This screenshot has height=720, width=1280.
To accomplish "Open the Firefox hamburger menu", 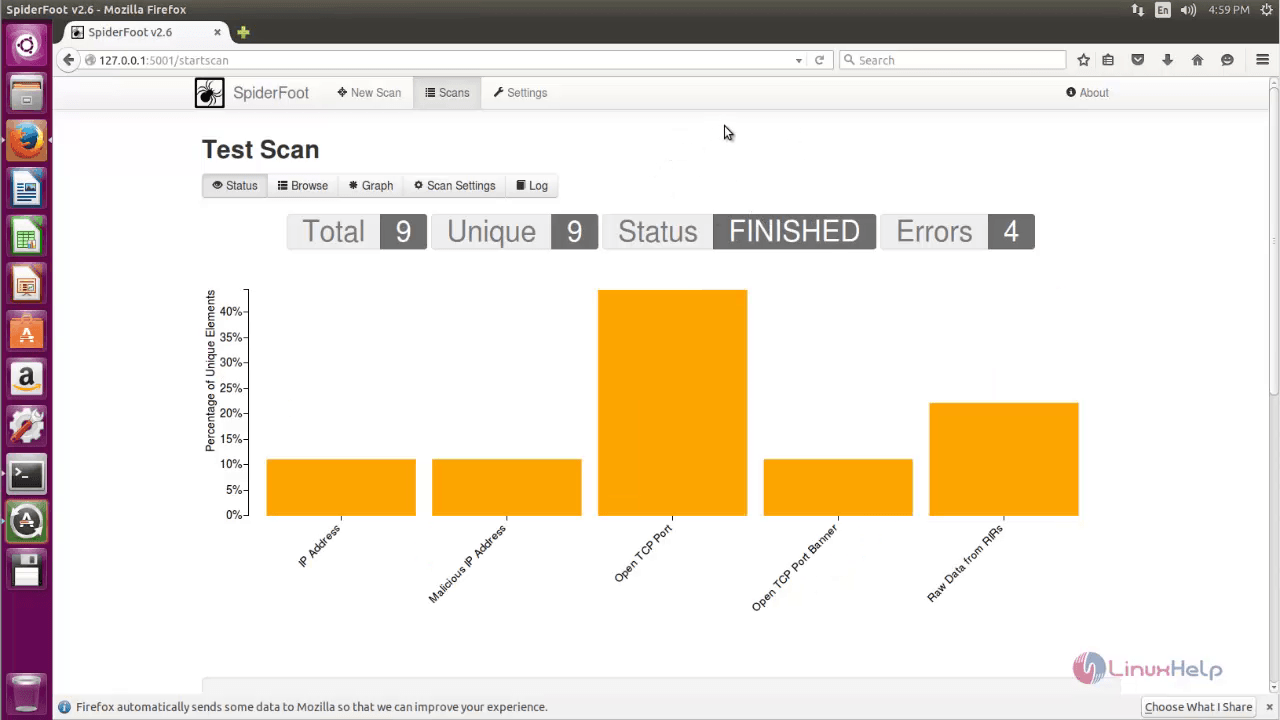I will point(1262,60).
